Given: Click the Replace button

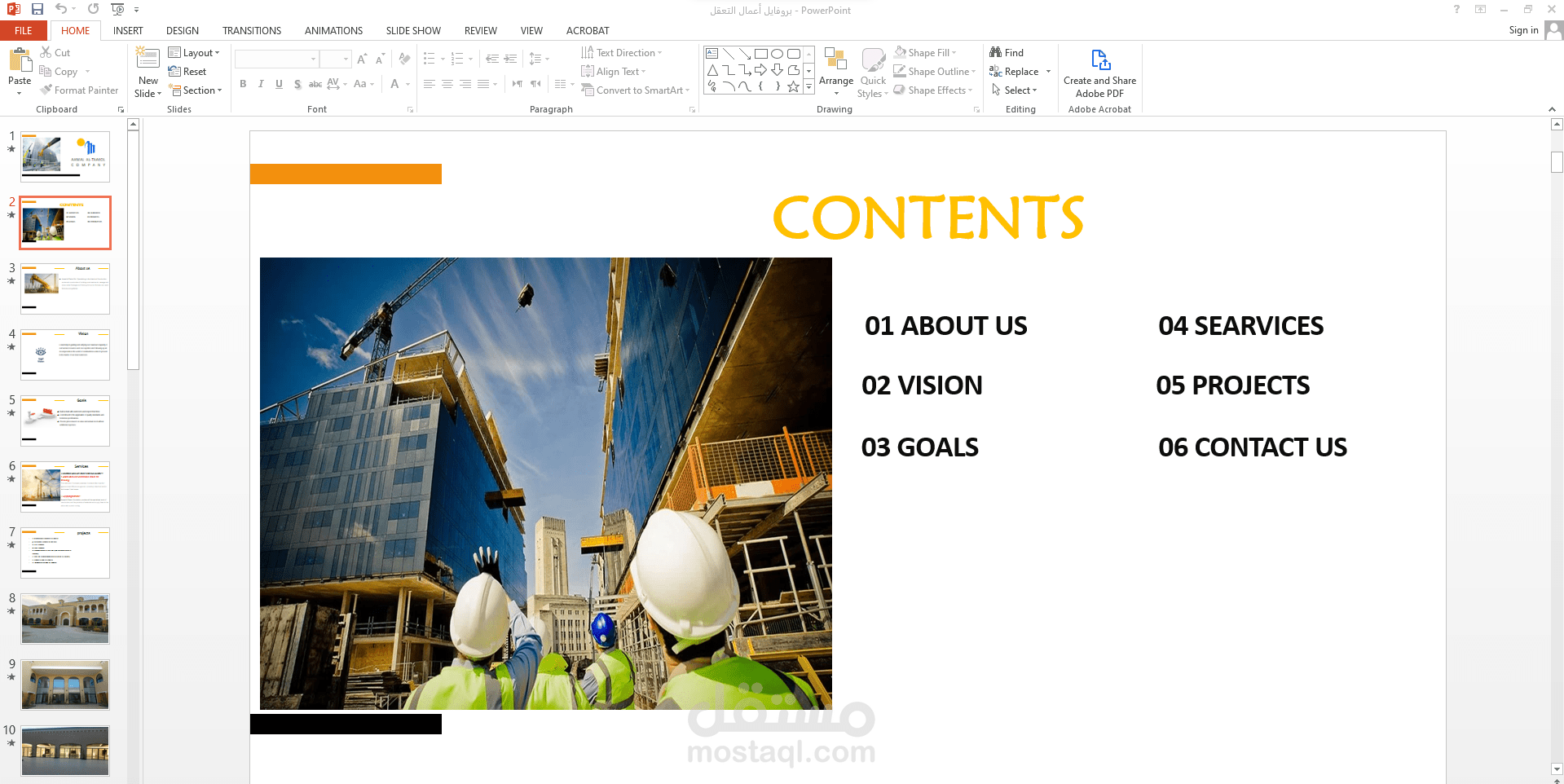Looking at the screenshot, I should coord(1014,72).
